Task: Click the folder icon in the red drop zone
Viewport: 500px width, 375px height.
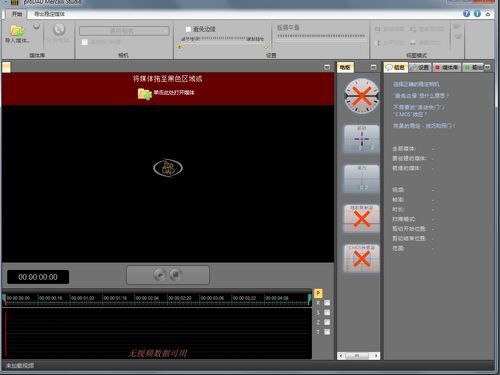Action: [x=145, y=94]
